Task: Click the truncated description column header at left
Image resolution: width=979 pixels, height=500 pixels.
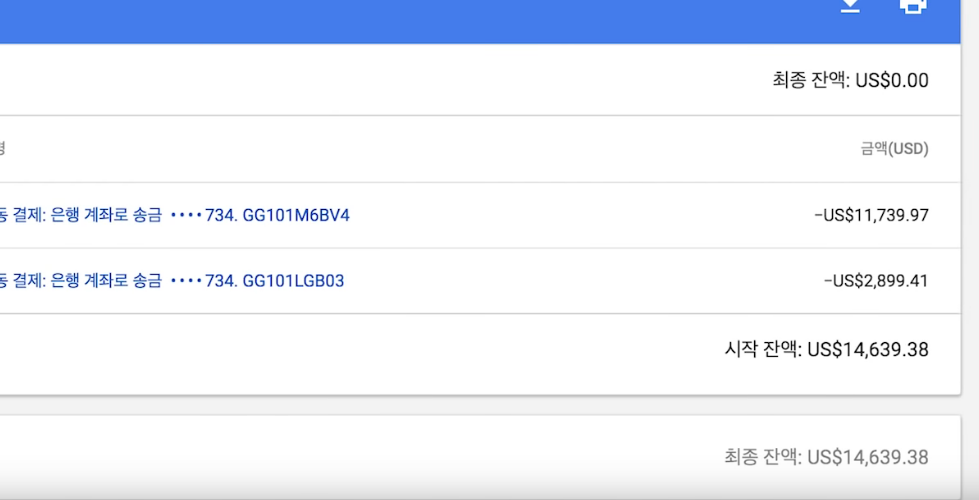Action: point(2,149)
